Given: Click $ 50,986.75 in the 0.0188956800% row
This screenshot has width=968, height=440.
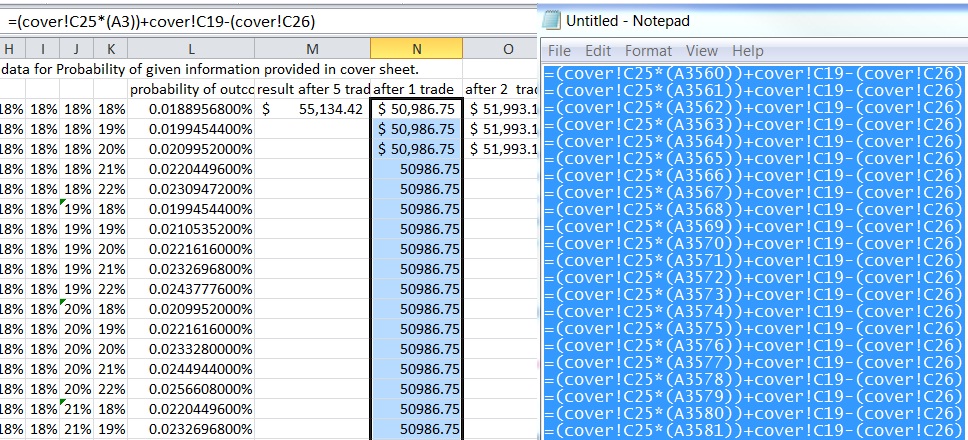Looking at the screenshot, I should coord(417,109).
